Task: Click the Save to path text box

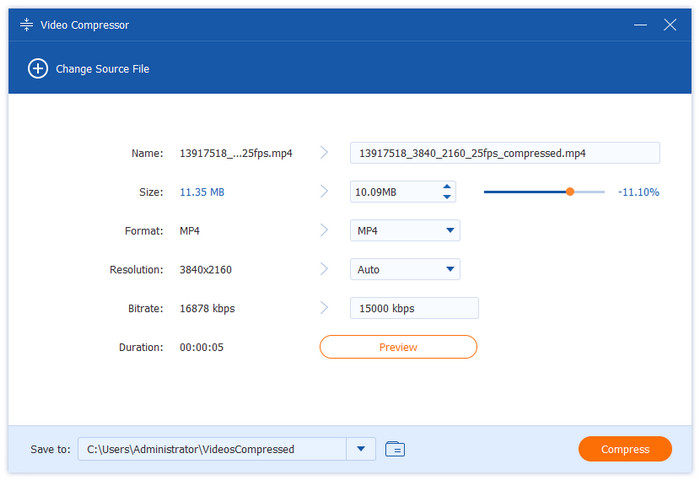Action: (212, 449)
